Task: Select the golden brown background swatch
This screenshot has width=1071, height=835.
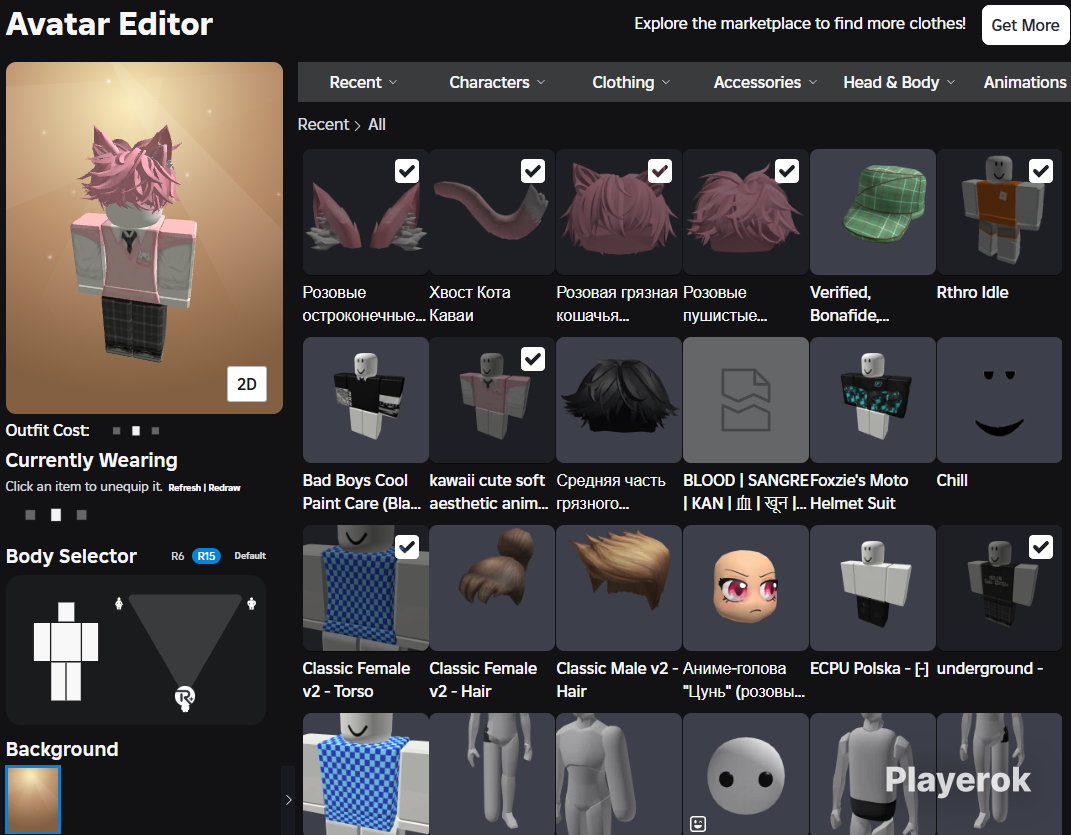Action: 33,799
